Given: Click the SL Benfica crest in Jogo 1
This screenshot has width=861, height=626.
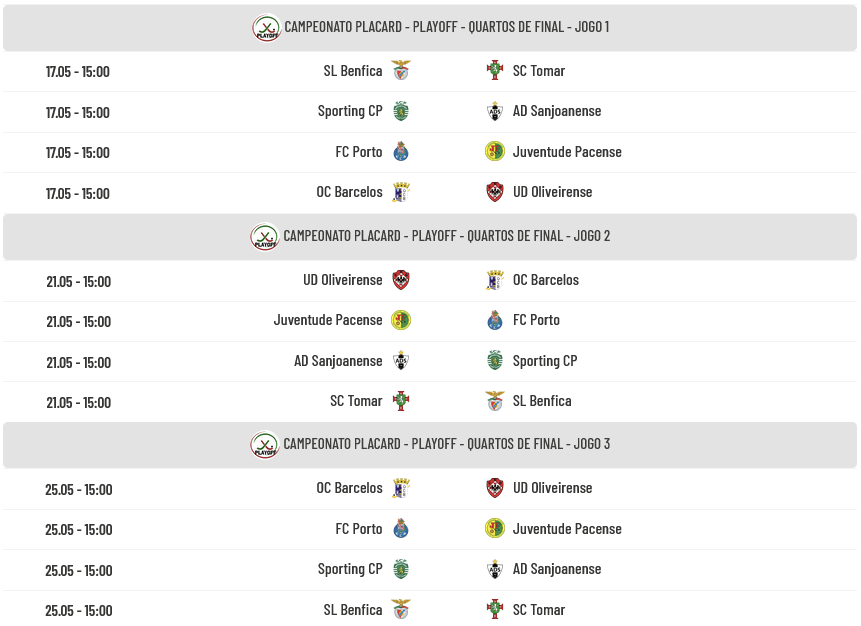Looking at the screenshot, I should tap(401, 71).
